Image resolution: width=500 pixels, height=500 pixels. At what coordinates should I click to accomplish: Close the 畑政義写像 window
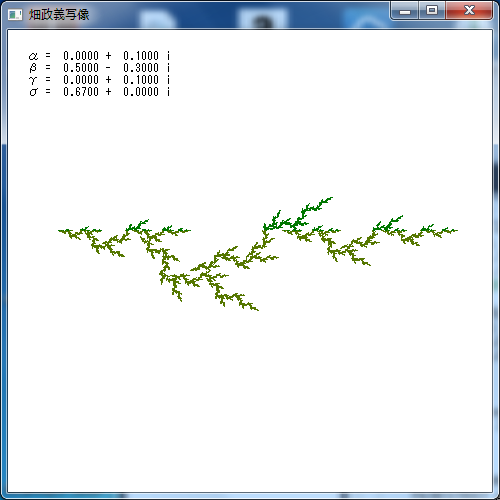(469, 11)
